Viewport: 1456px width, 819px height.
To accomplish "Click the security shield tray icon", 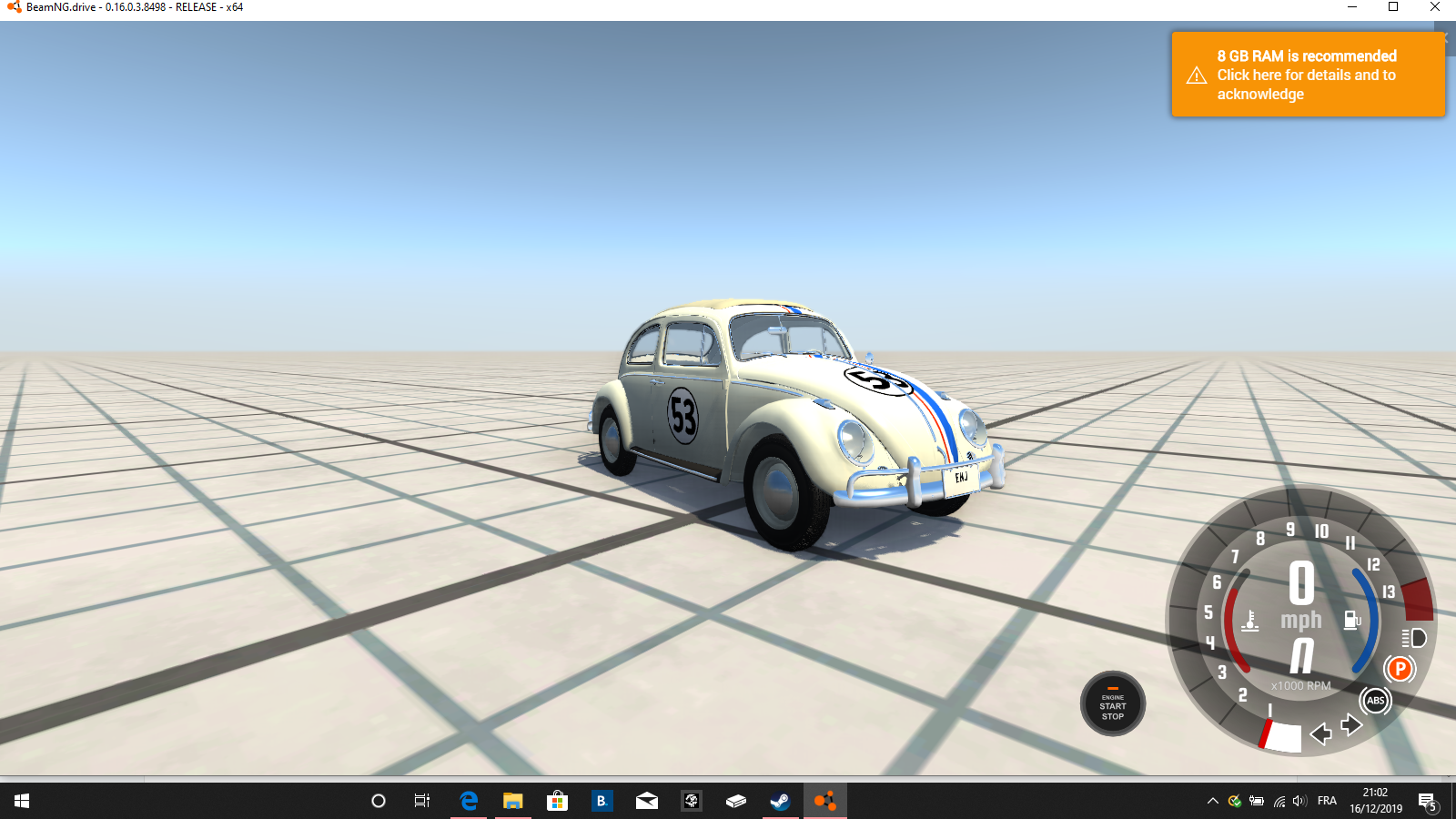I will pos(1235,801).
